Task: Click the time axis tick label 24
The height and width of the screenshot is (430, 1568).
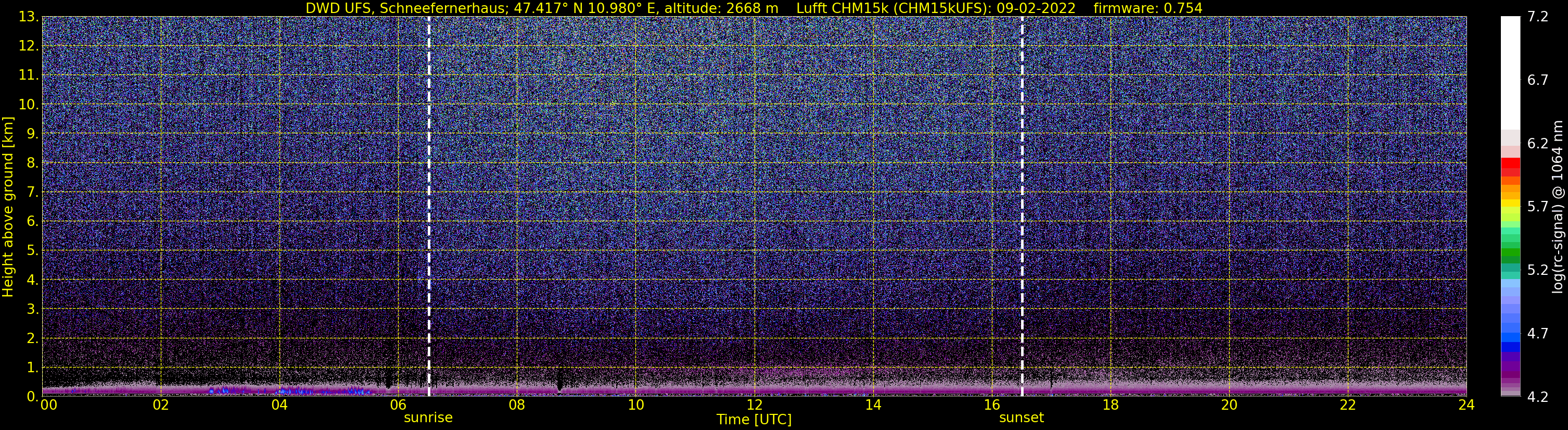Action: coord(1467,405)
